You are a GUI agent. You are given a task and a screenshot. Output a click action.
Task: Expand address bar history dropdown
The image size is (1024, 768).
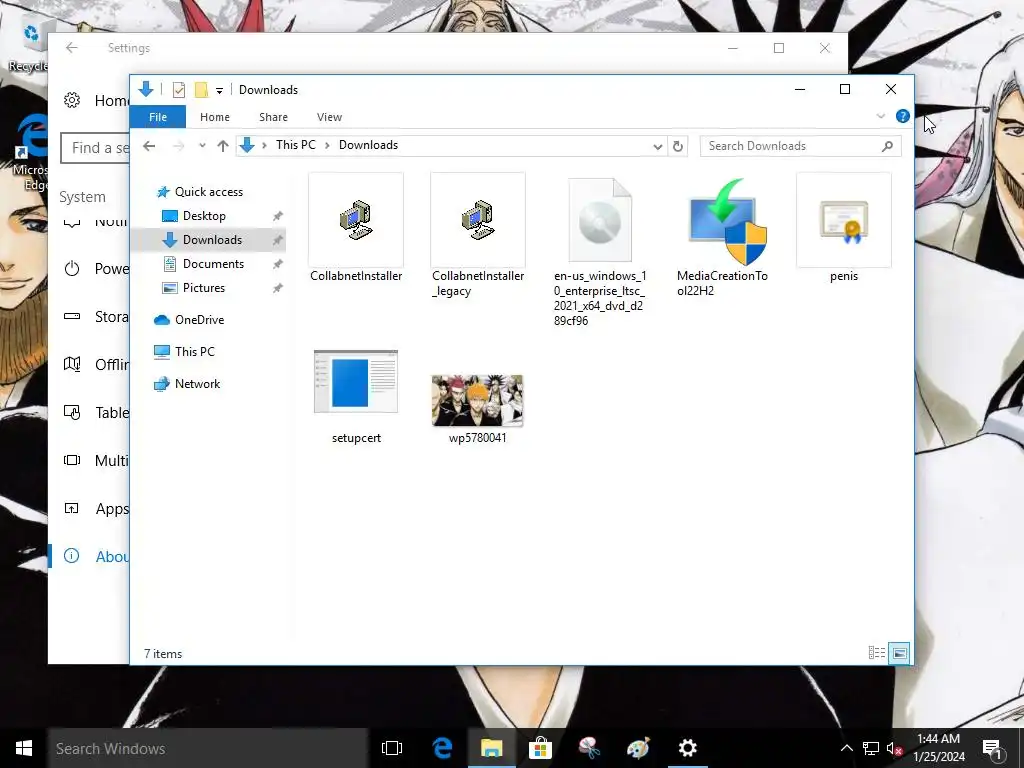pyautogui.click(x=658, y=146)
